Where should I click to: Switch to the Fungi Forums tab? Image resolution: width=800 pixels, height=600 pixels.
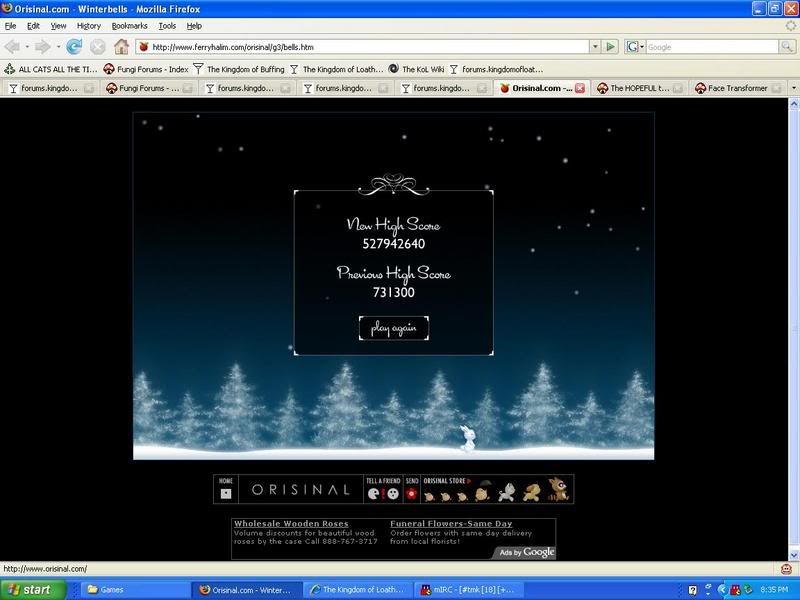[x=149, y=88]
